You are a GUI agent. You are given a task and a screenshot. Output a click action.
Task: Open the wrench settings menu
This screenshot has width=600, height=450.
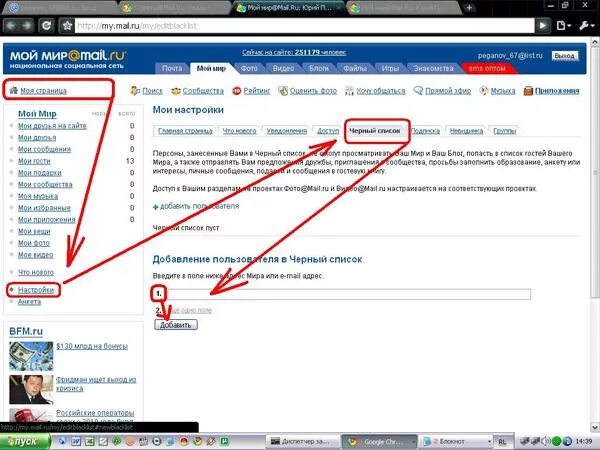click(x=586, y=26)
